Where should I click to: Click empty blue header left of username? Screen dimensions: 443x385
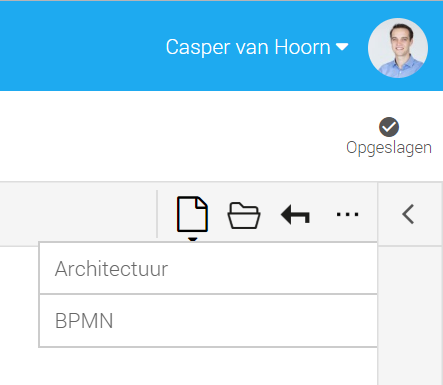pos(80,46)
